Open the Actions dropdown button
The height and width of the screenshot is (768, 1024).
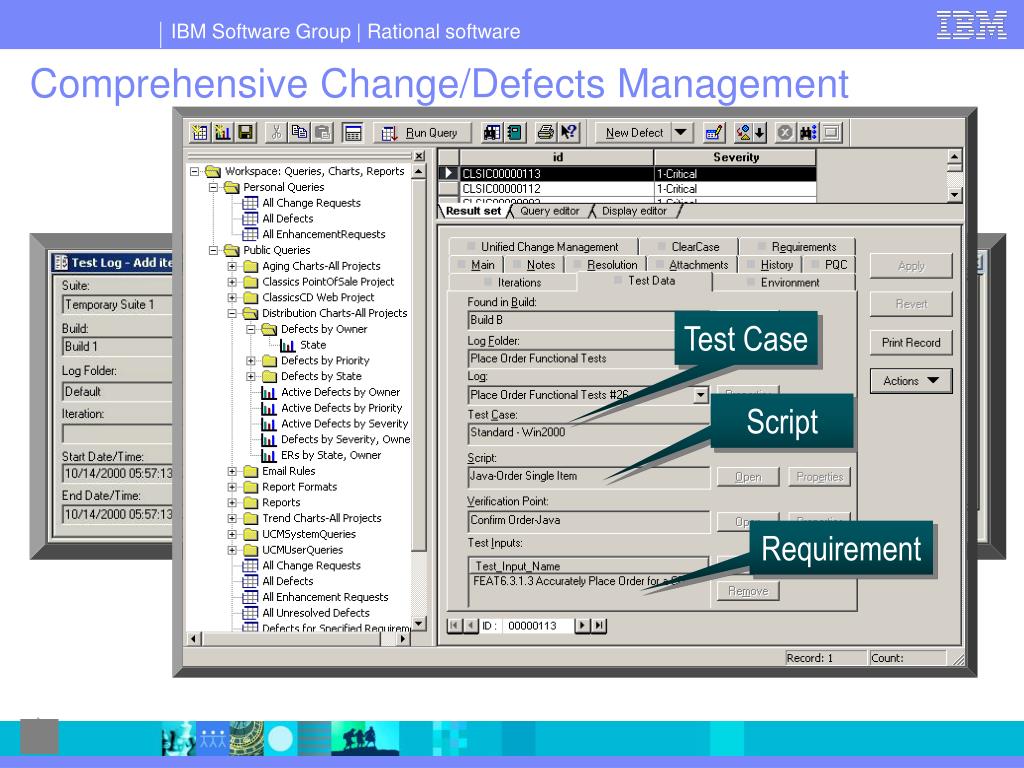[x=911, y=381]
